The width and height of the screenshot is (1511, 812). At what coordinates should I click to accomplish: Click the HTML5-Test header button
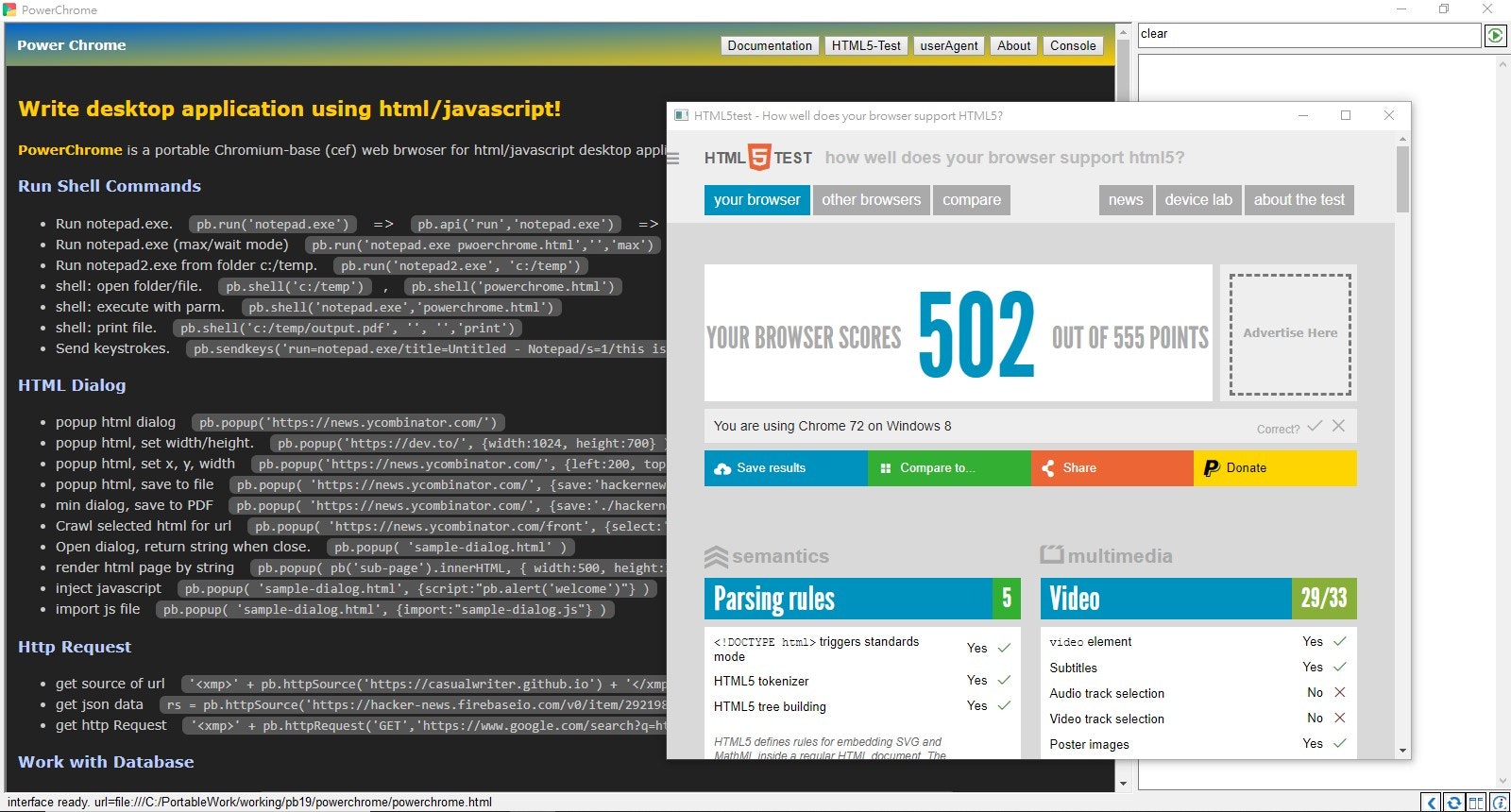[866, 45]
